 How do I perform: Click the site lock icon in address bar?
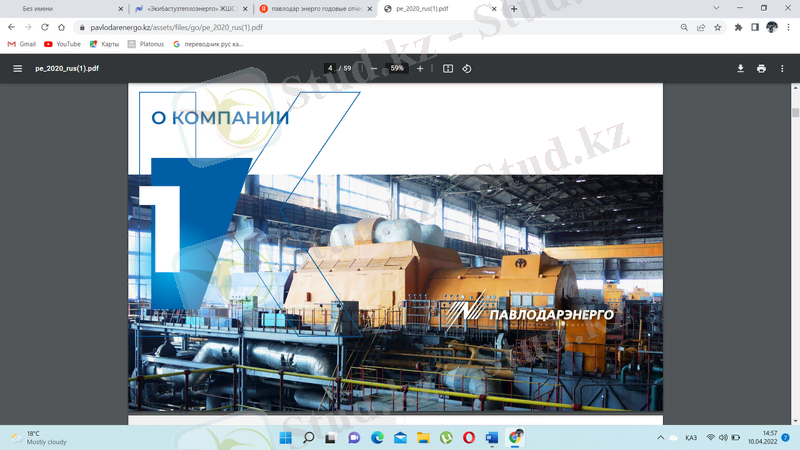[x=82, y=28]
